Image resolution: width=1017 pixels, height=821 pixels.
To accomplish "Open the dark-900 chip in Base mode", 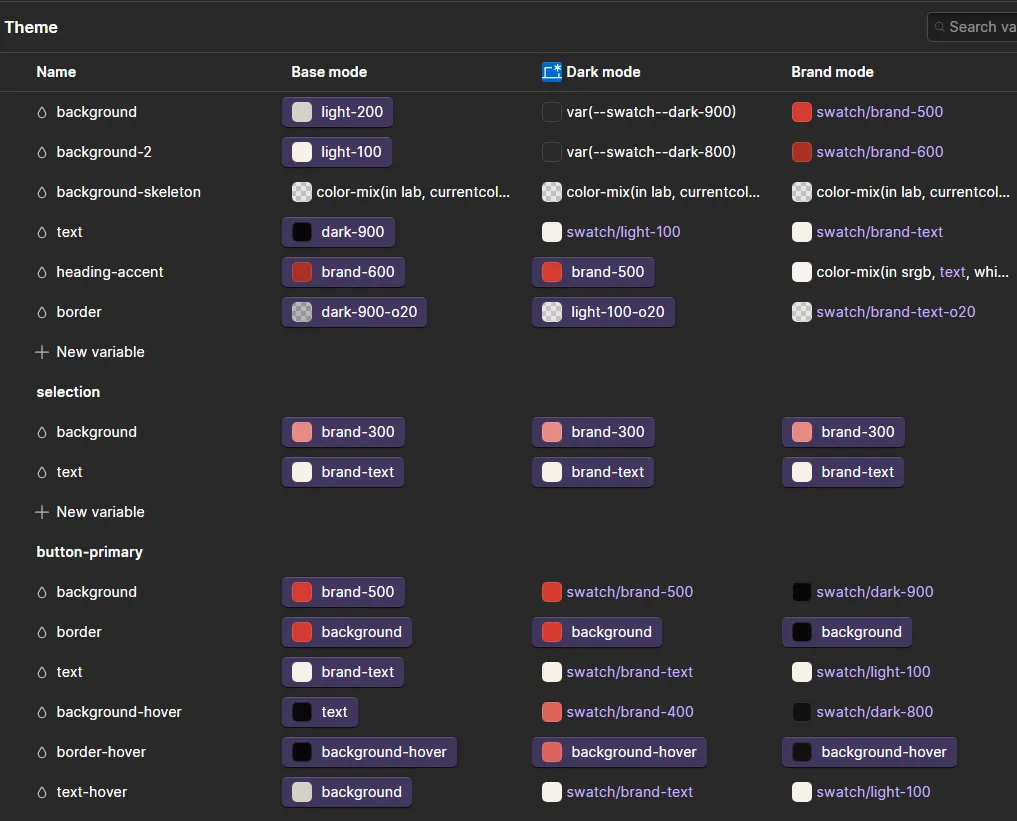I will 338,232.
